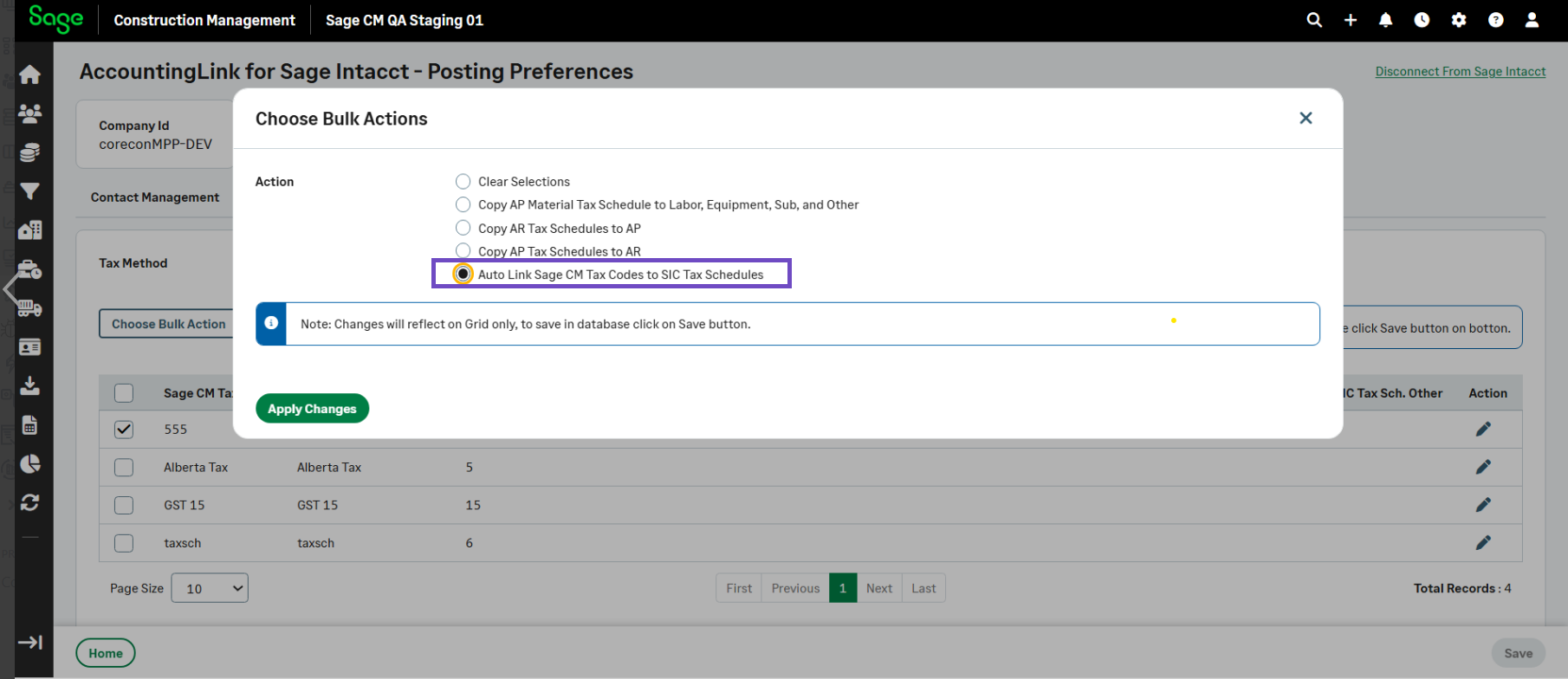The width and height of the screenshot is (1568, 679).
Task: Click the help question mark icon
Action: tap(1495, 20)
